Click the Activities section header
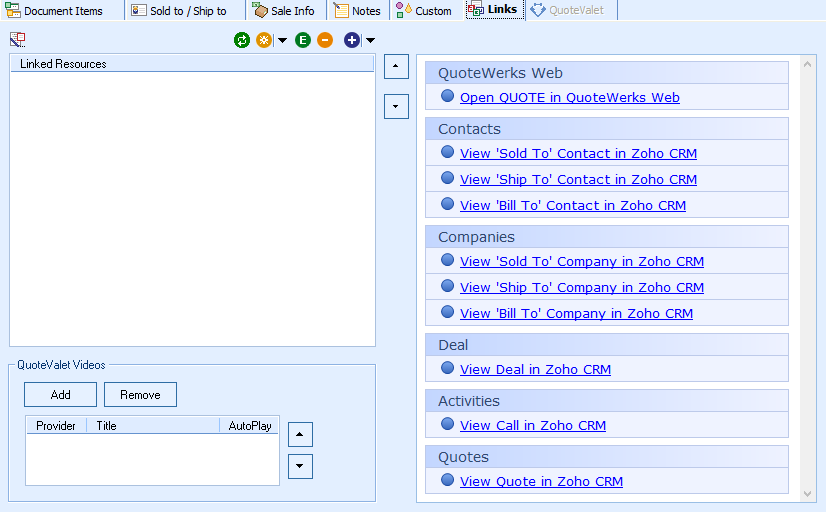 (x=607, y=401)
